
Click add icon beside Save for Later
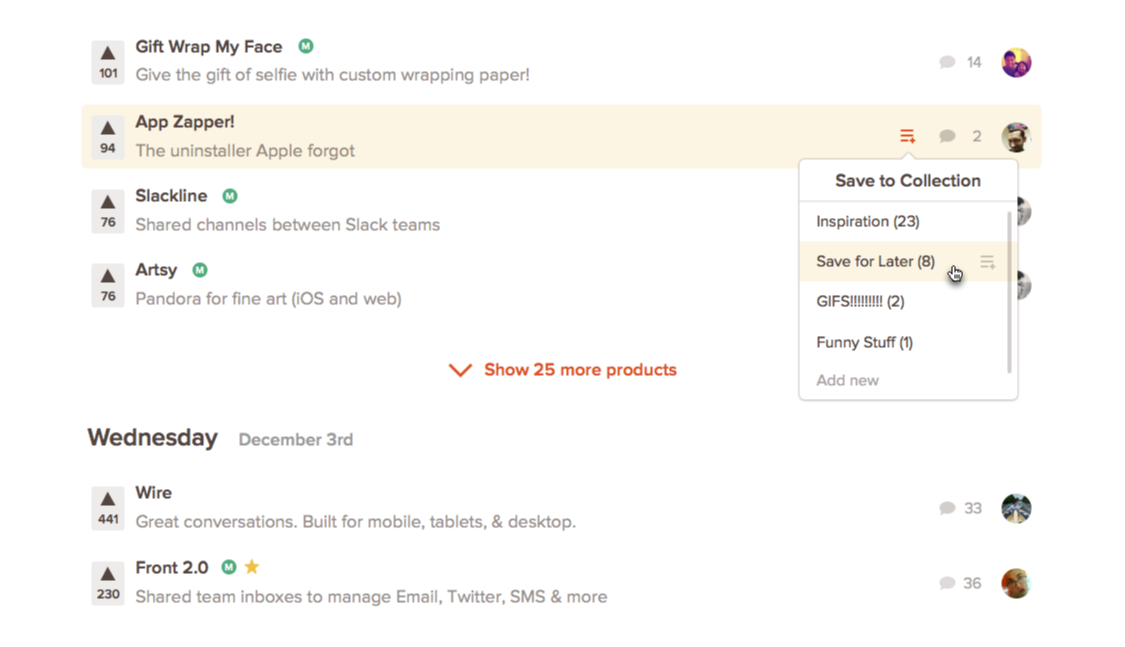coord(987,262)
